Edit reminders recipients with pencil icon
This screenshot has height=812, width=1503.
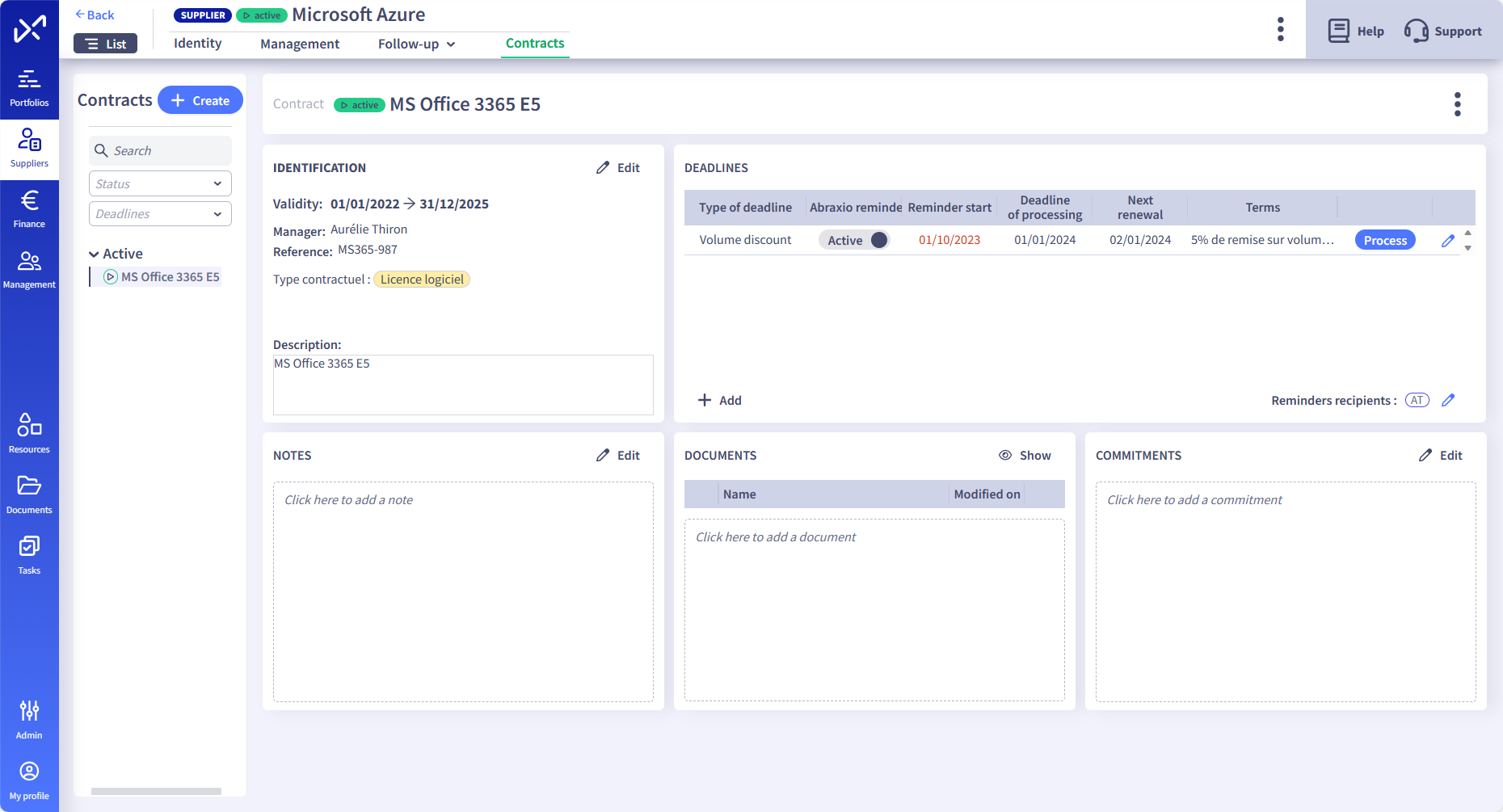(x=1448, y=400)
